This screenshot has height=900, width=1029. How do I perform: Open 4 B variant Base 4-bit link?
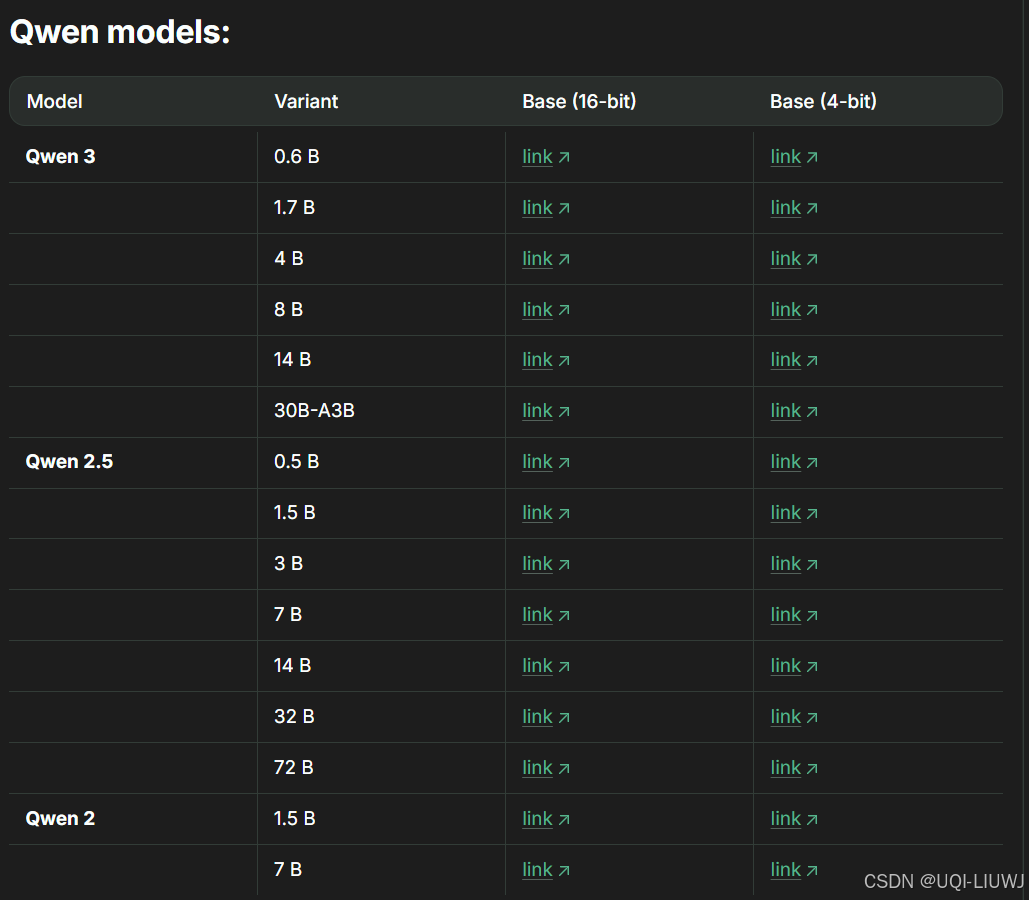(x=793, y=259)
